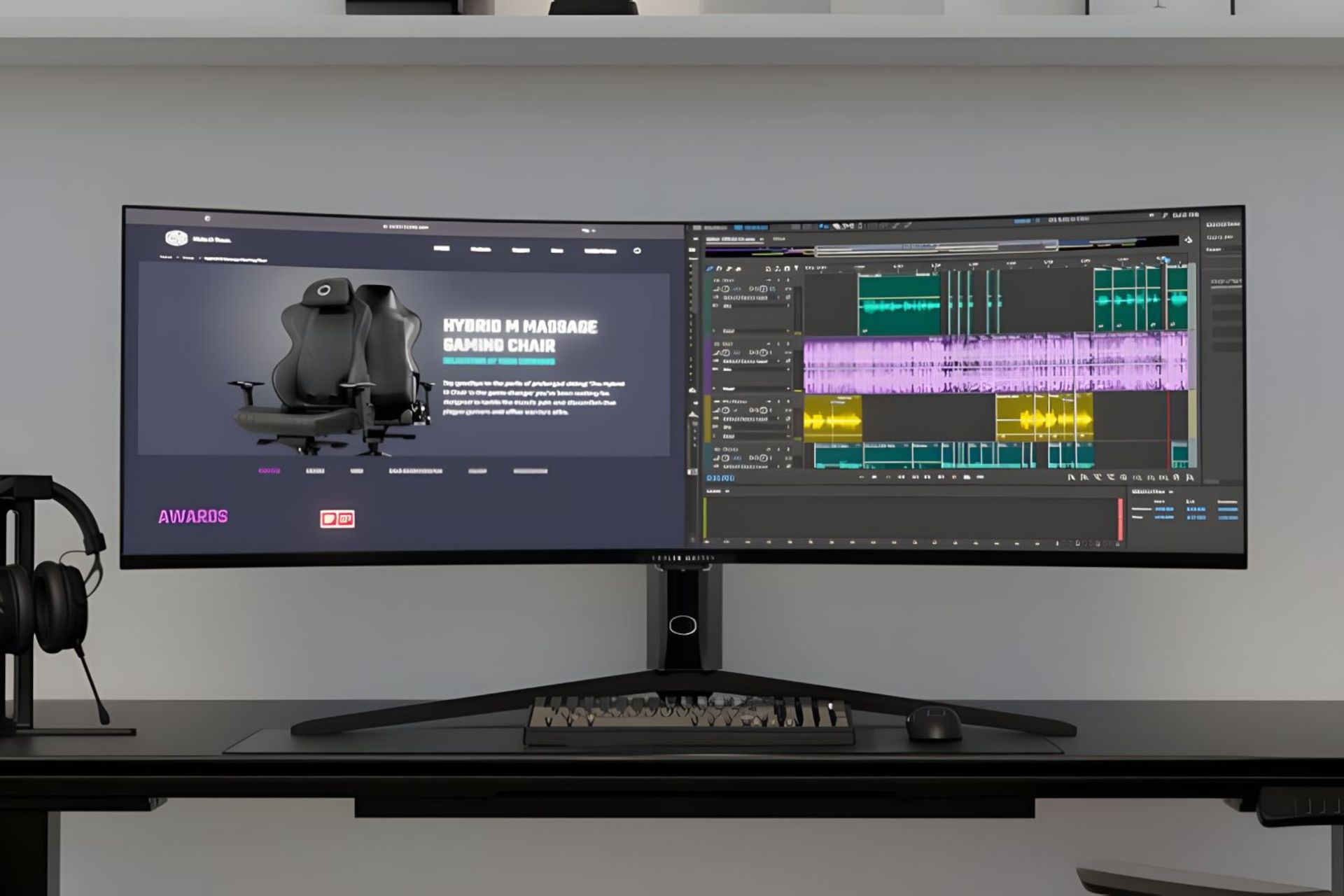This screenshot has height=896, width=1344.
Task: Select the highlighted pink tab below chair banner
Action: (269, 471)
